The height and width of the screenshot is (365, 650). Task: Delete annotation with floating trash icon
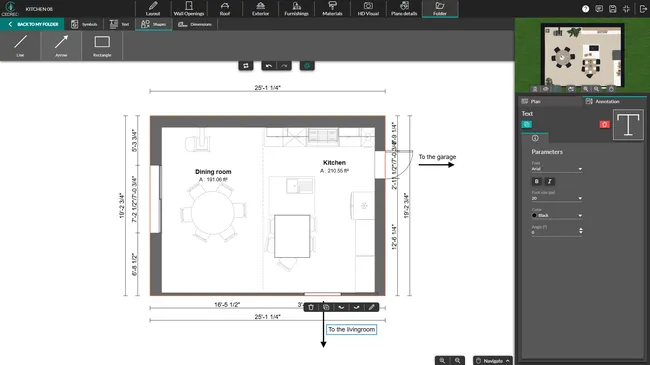(x=311, y=307)
